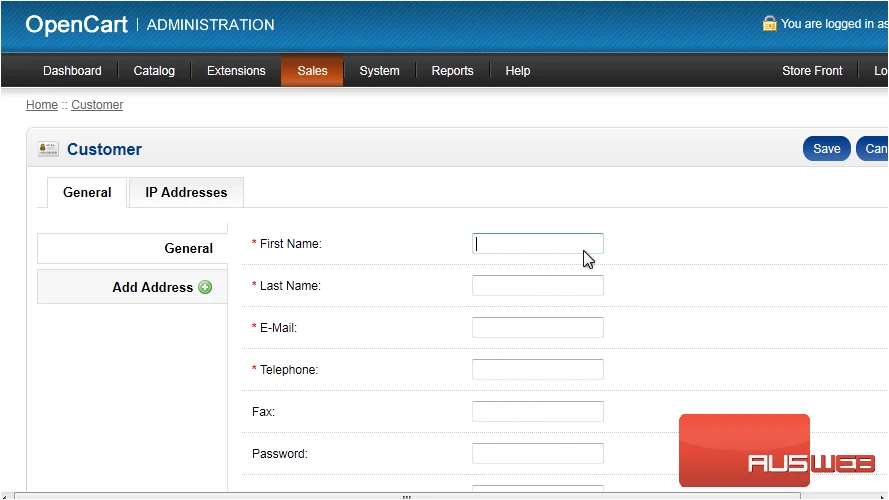Click the Telephone input field
The width and height of the screenshot is (889, 500).
pyautogui.click(x=537, y=370)
